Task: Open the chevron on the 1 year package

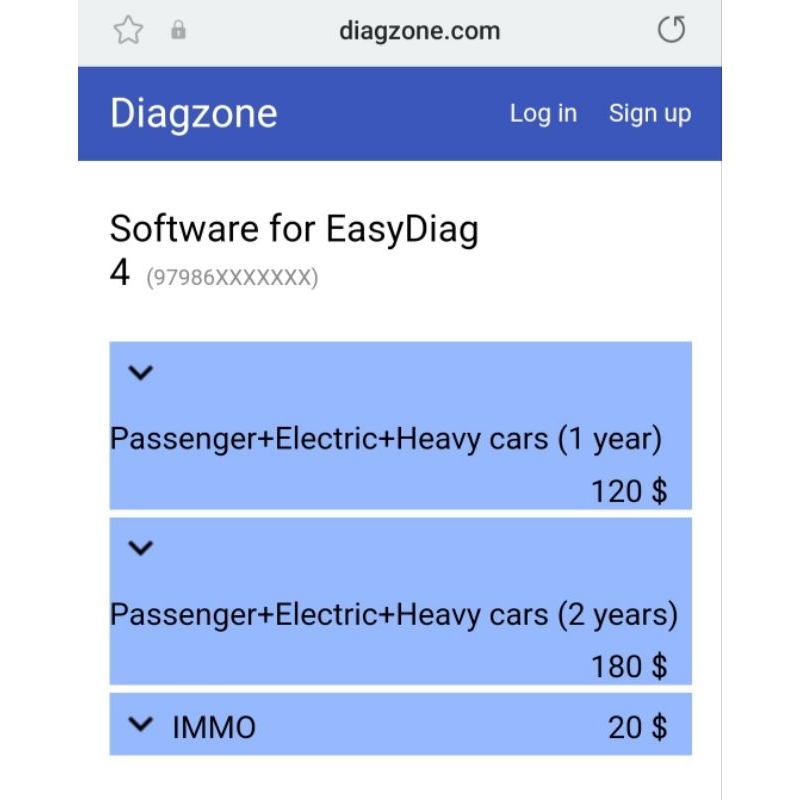Action: [x=141, y=371]
